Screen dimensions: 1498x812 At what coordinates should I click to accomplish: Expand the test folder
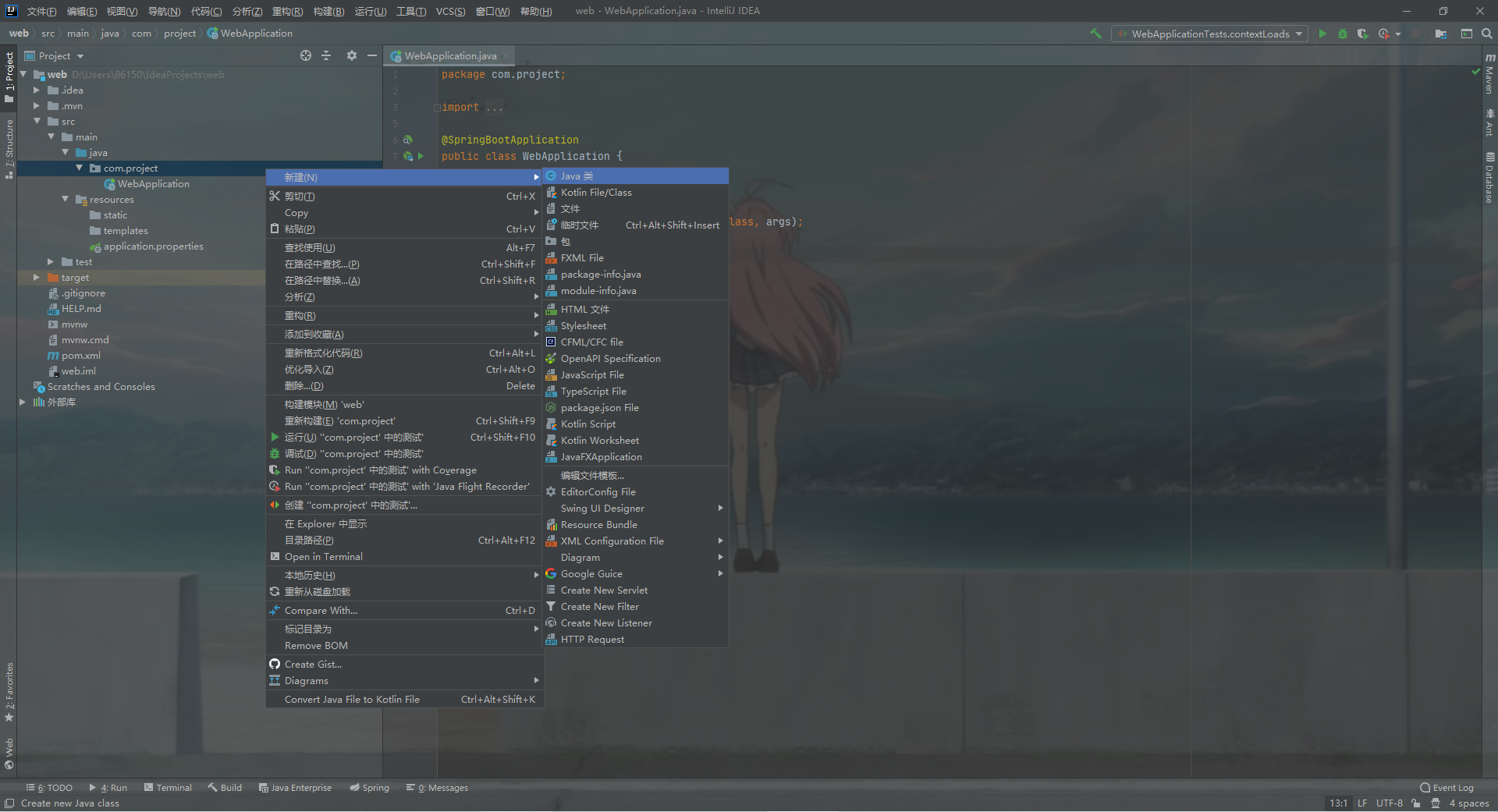pyautogui.click(x=51, y=262)
